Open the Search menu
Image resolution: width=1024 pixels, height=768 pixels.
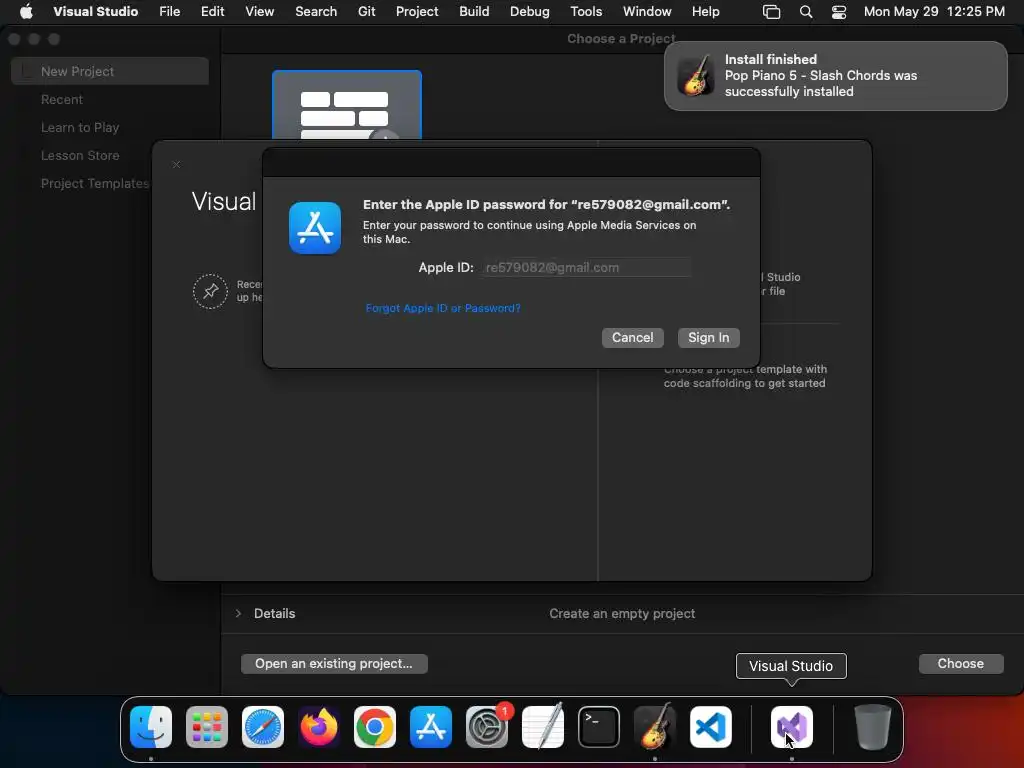315,11
